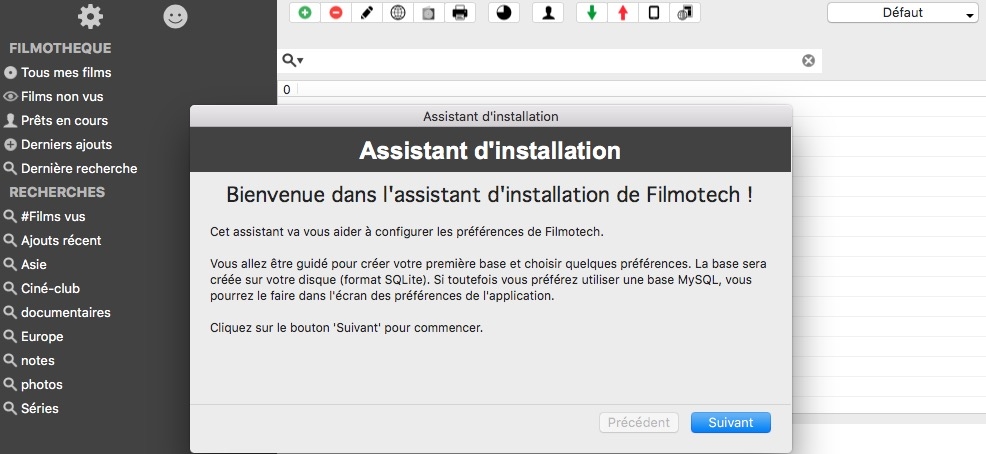Click the Précédent button
This screenshot has width=986, height=454.
point(639,423)
